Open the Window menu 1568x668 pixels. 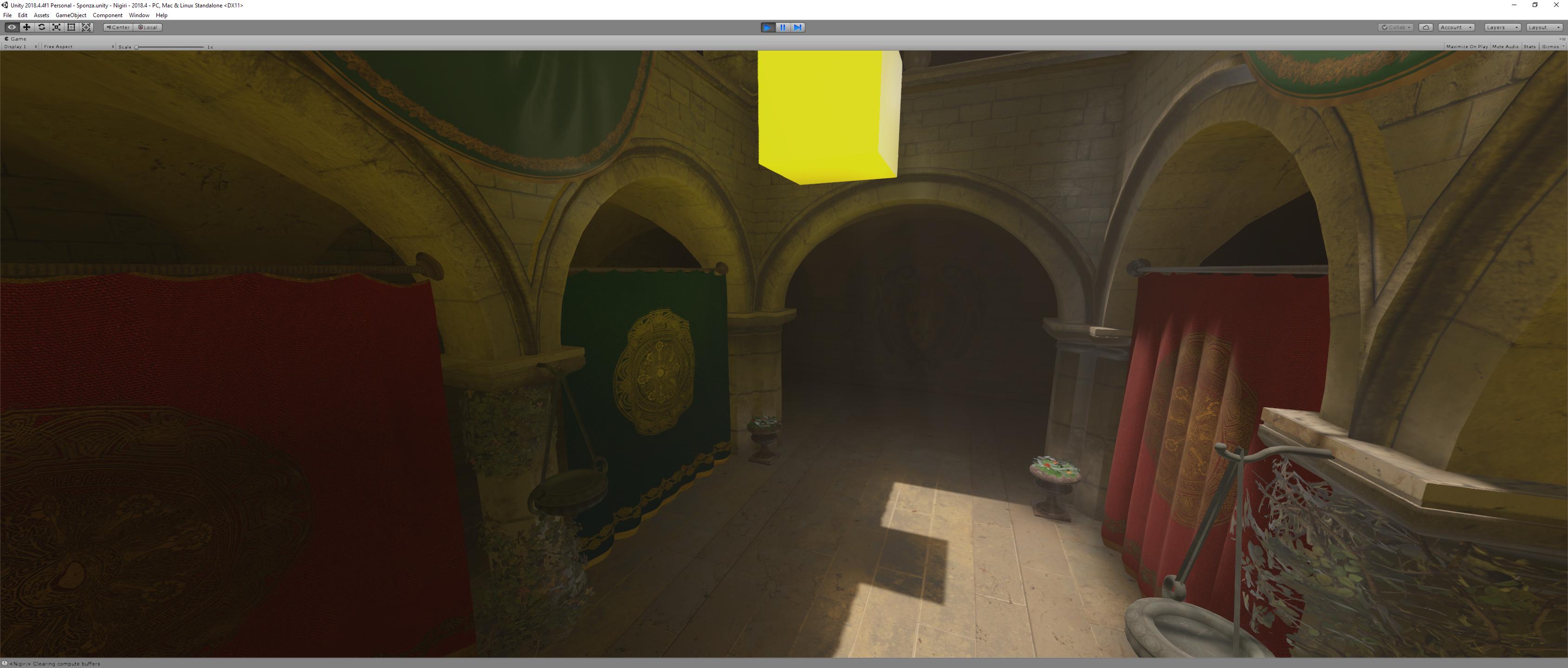pyautogui.click(x=139, y=15)
